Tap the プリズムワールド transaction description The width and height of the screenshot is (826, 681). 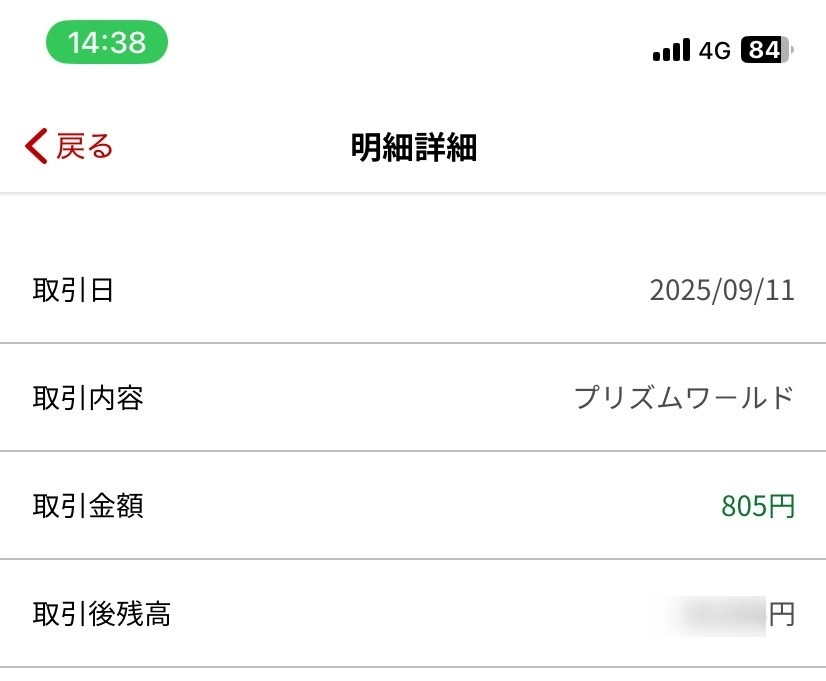(684, 398)
